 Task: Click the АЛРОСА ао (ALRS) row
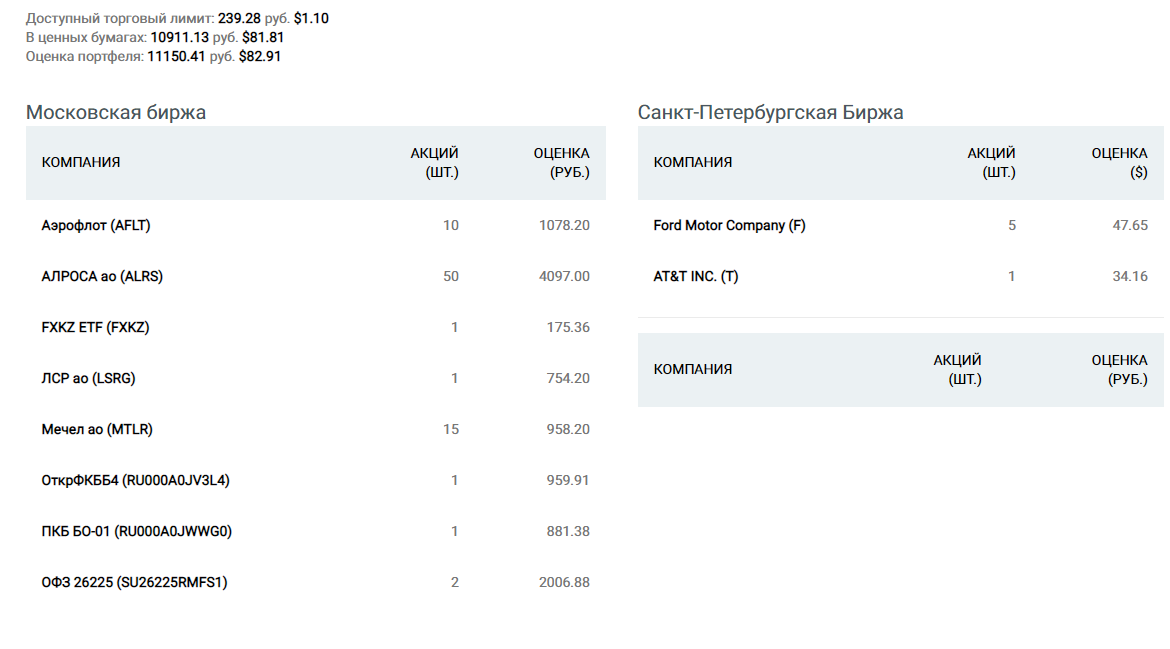[x=102, y=277]
